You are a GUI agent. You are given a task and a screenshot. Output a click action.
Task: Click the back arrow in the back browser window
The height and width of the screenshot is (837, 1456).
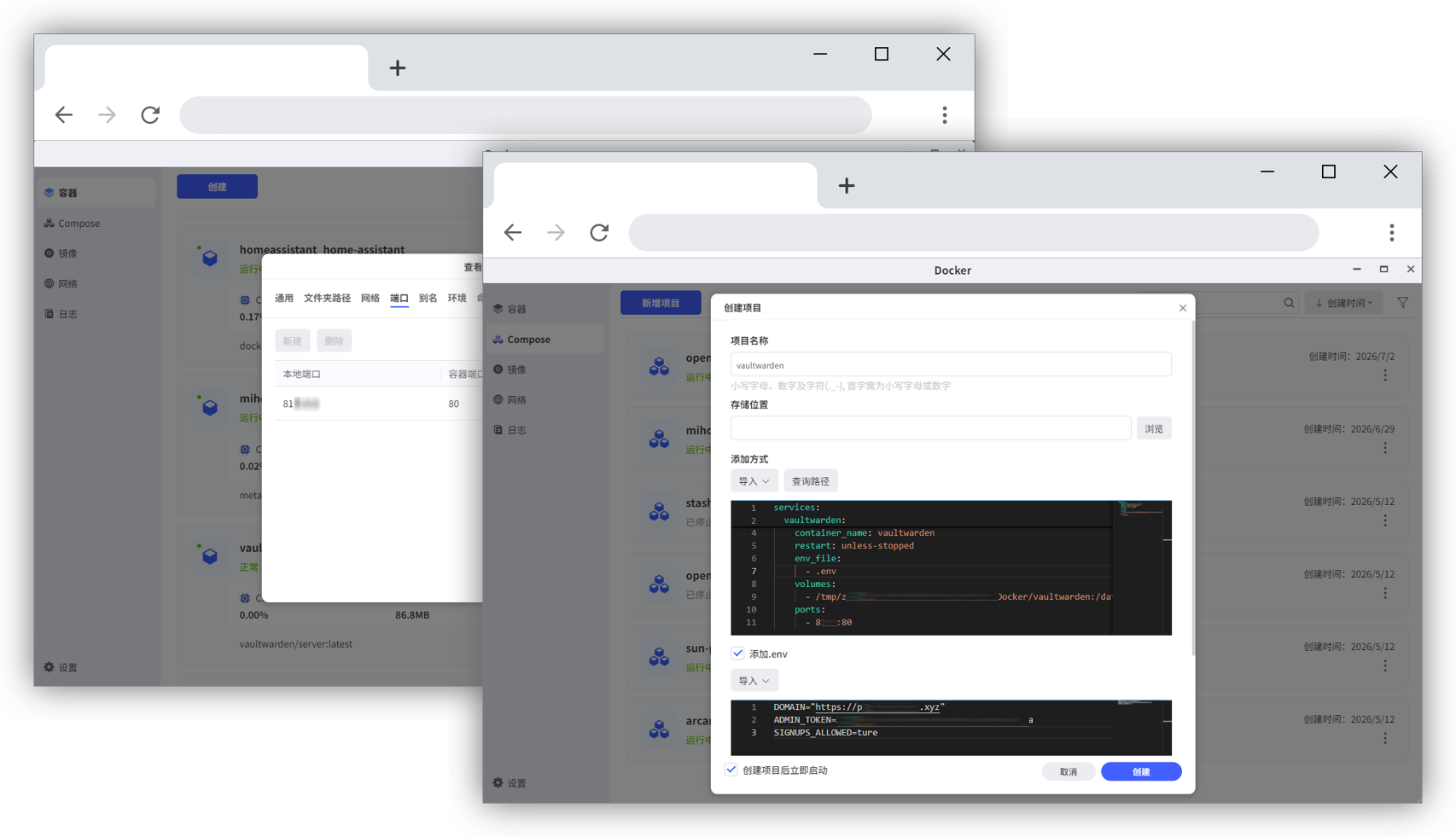click(63, 114)
